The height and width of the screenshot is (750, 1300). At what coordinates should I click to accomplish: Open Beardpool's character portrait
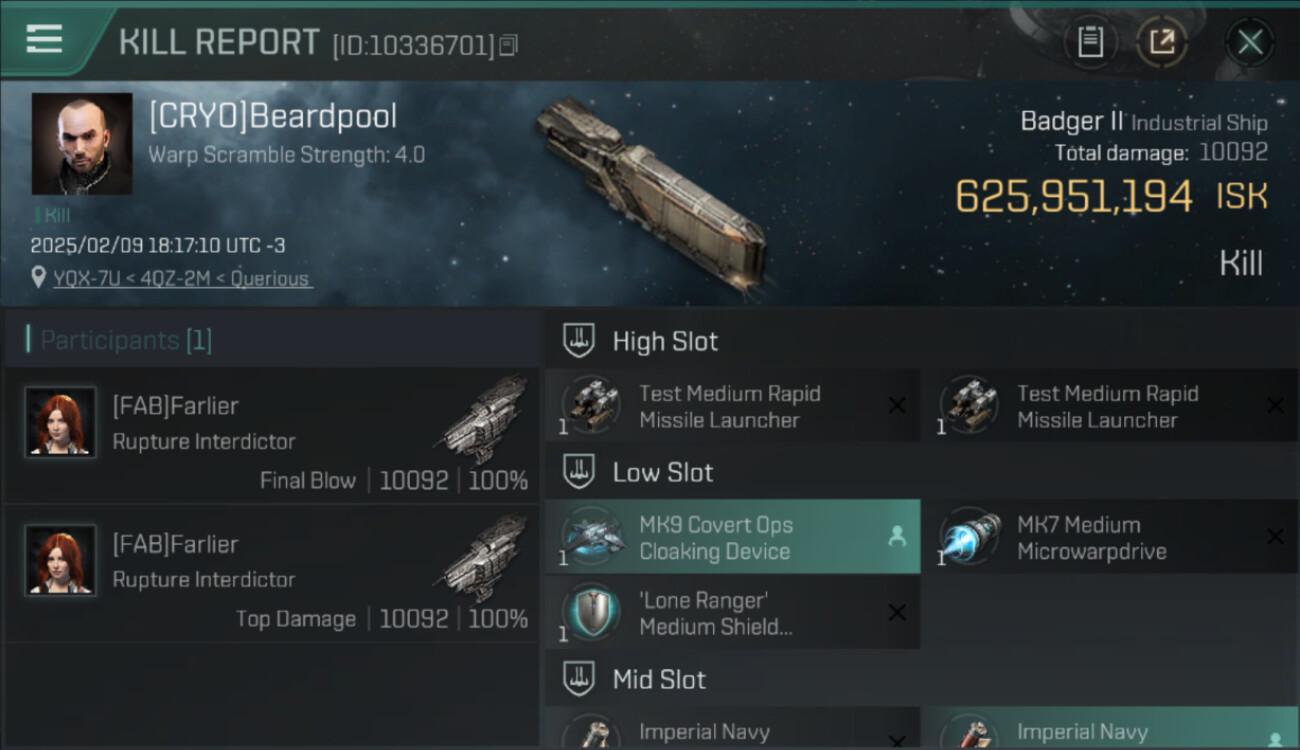82,144
